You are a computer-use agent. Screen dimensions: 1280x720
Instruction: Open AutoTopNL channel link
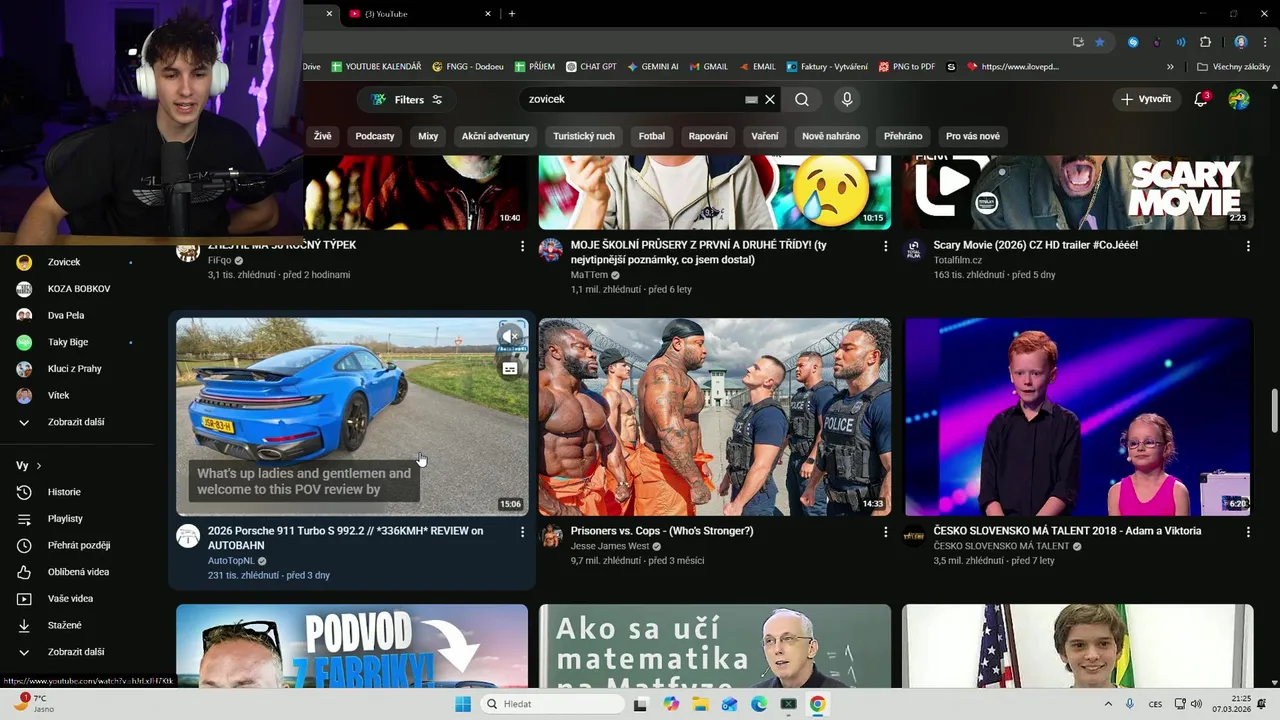[x=231, y=561]
